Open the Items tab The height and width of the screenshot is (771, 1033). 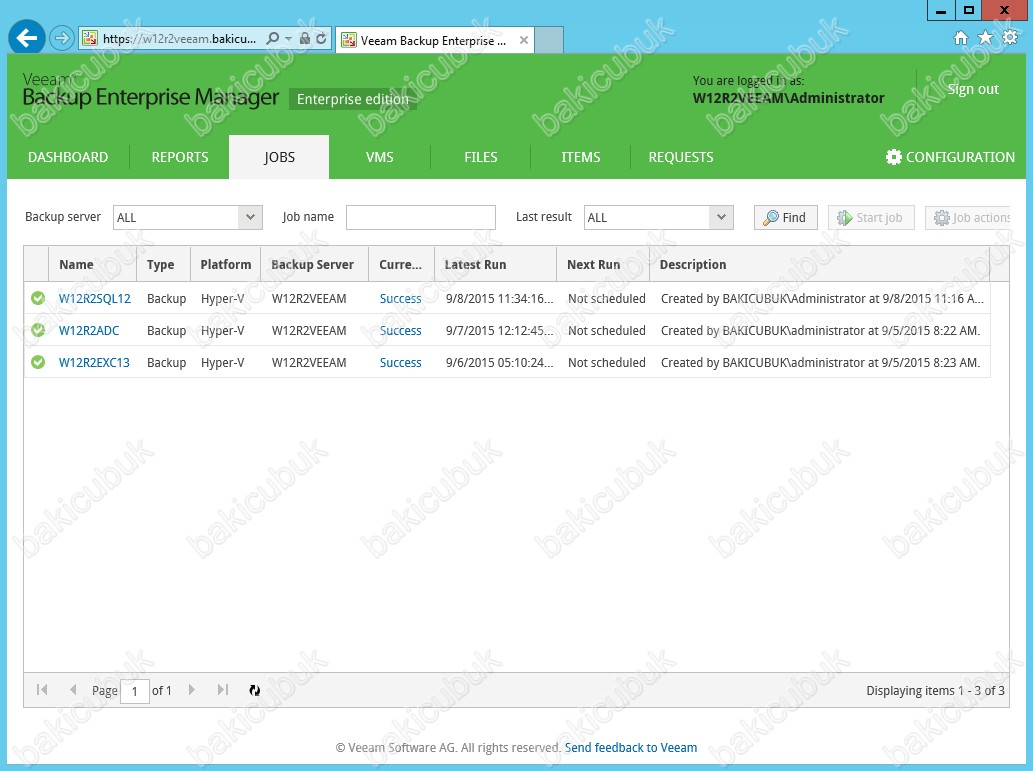pyautogui.click(x=580, y=157)
